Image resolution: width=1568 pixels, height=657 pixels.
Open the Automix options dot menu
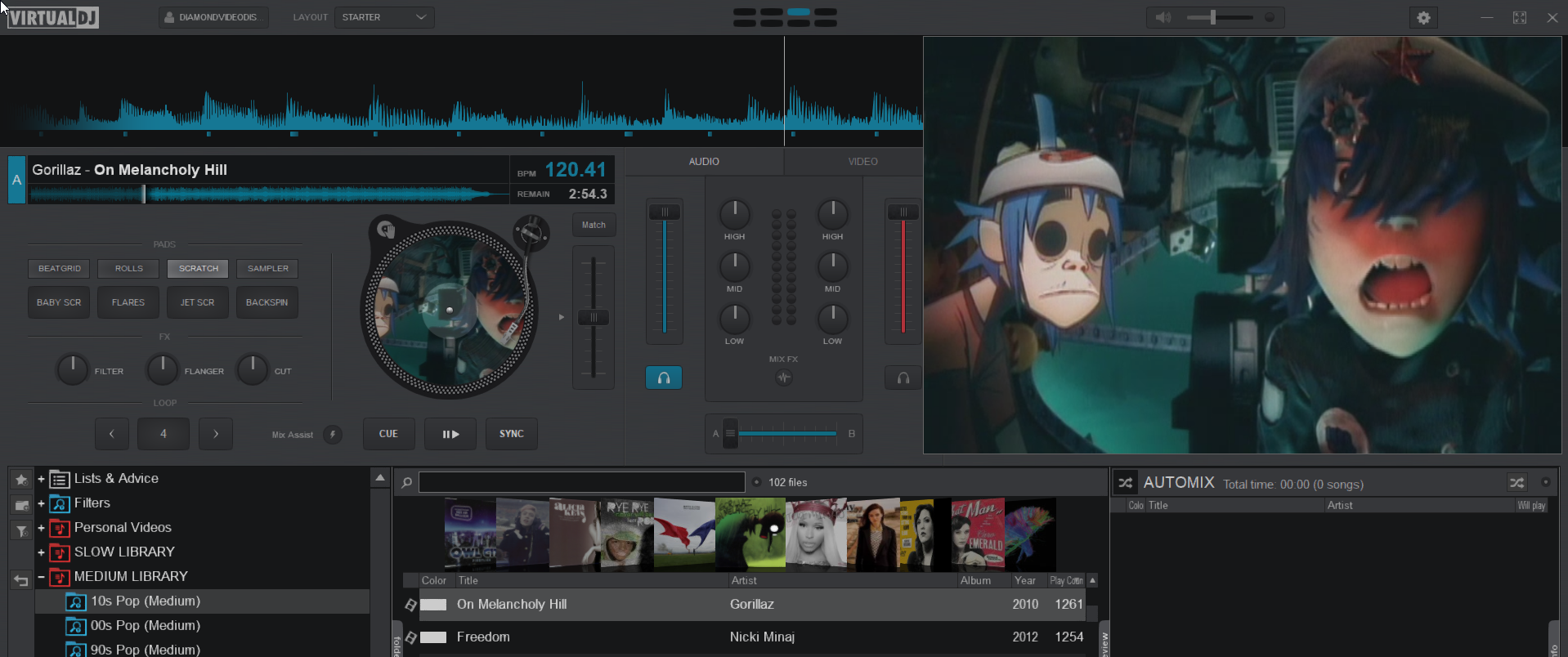tap(1545, 482)
